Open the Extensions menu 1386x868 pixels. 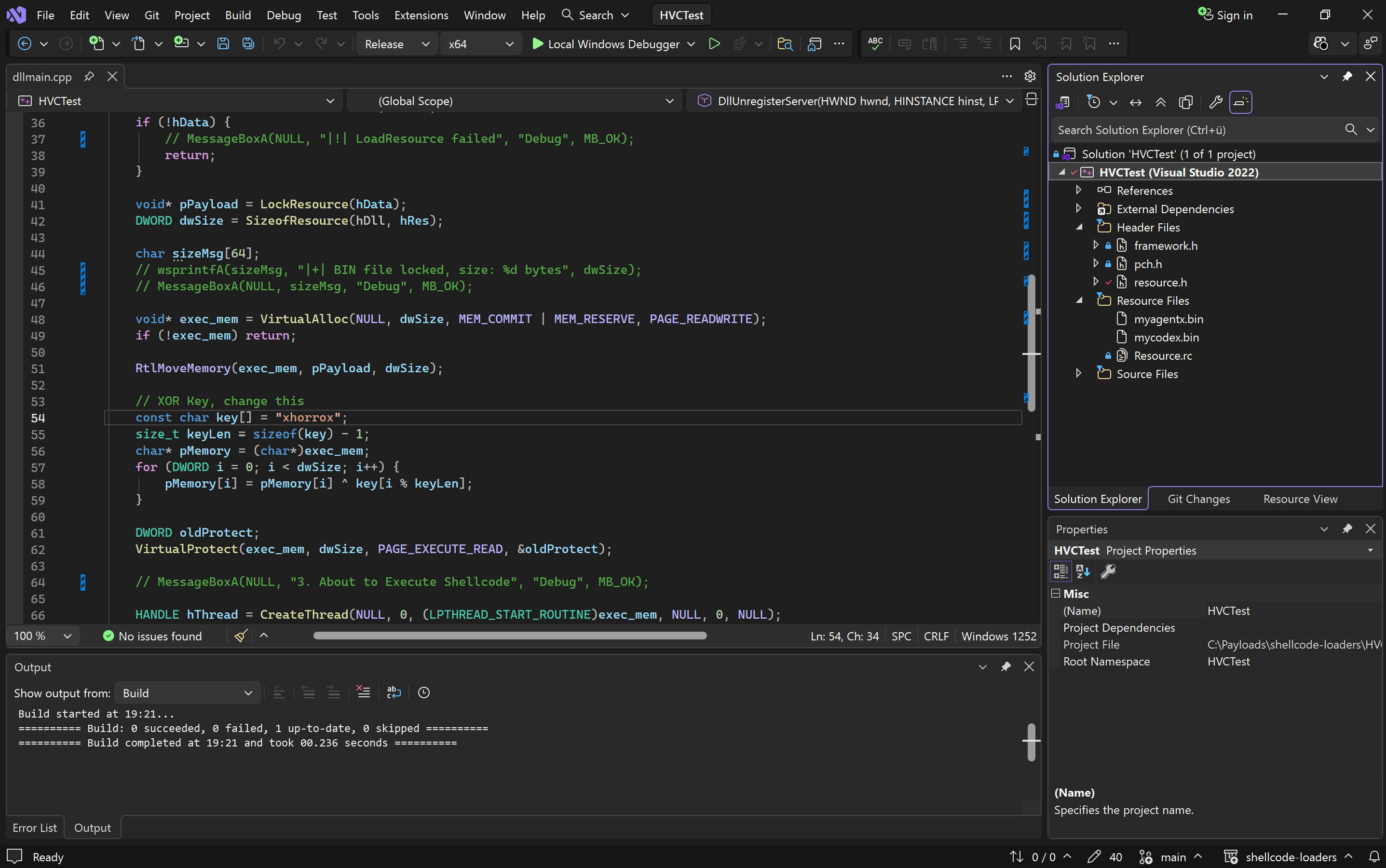pos(421,15)
